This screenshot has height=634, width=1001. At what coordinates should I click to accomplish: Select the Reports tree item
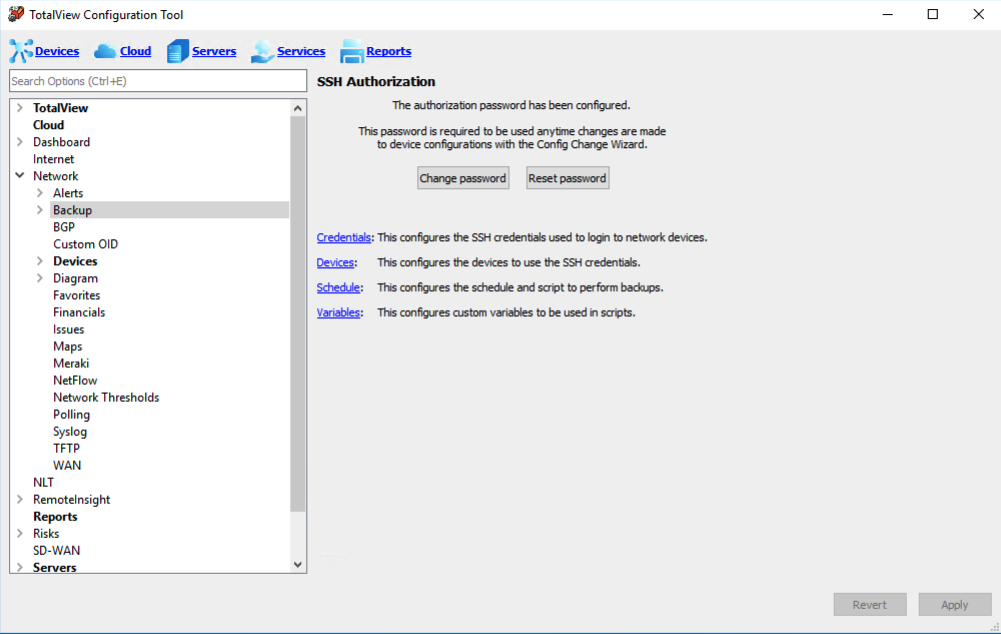click(55, 517)
